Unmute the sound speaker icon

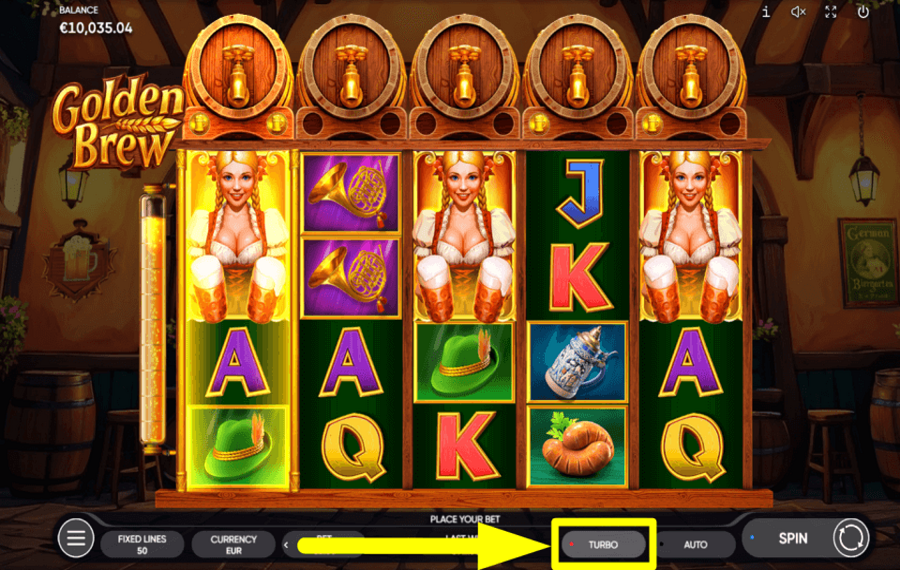pos(798,11)
